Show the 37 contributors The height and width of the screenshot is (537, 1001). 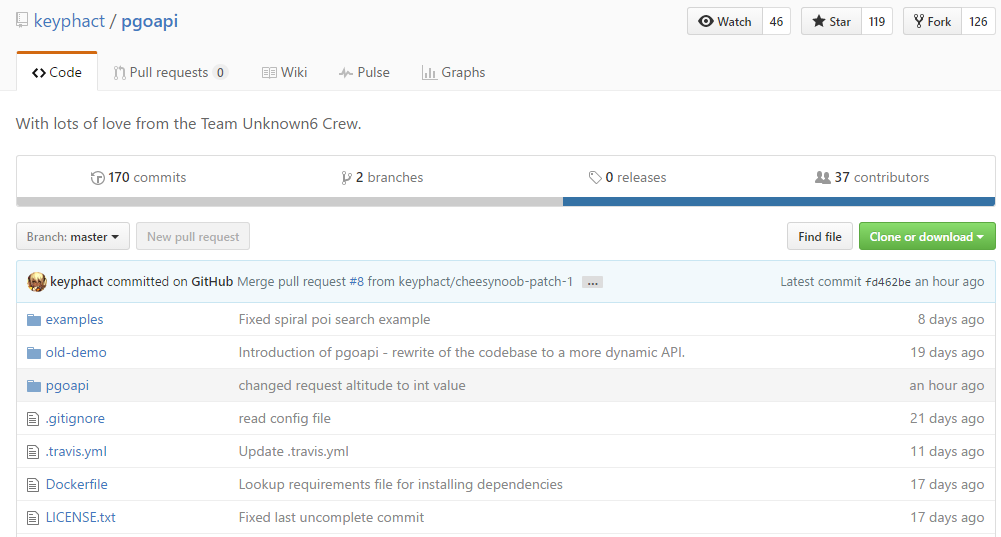click(872, 178)
